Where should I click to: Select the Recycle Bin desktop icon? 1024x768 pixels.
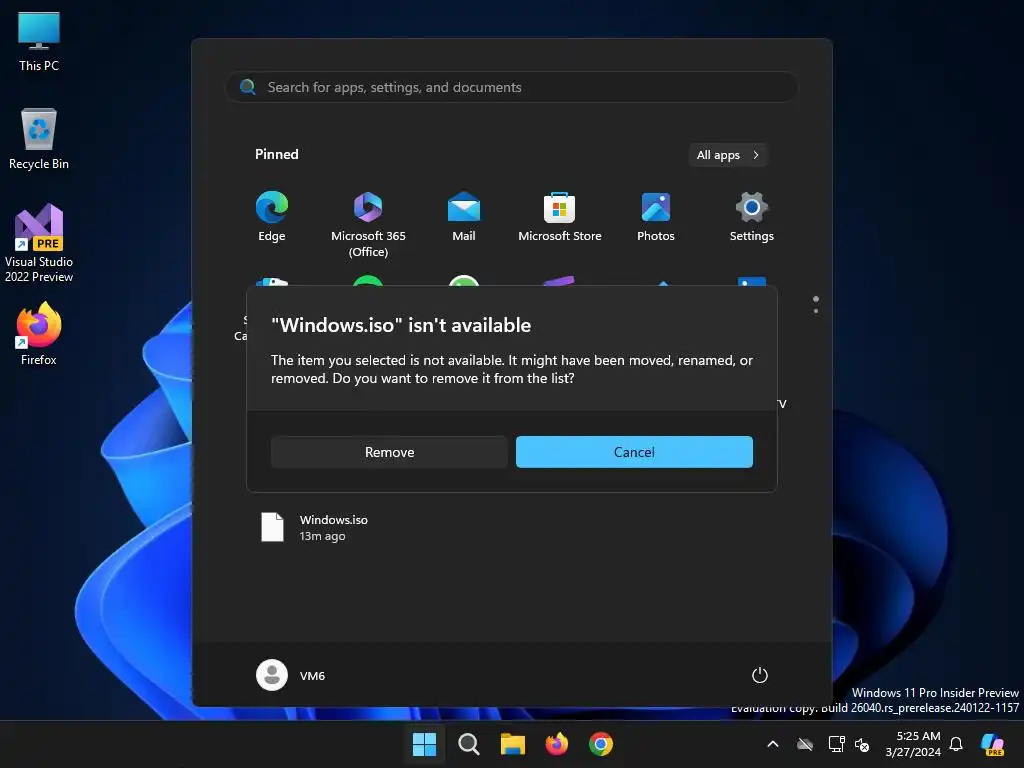39,139
